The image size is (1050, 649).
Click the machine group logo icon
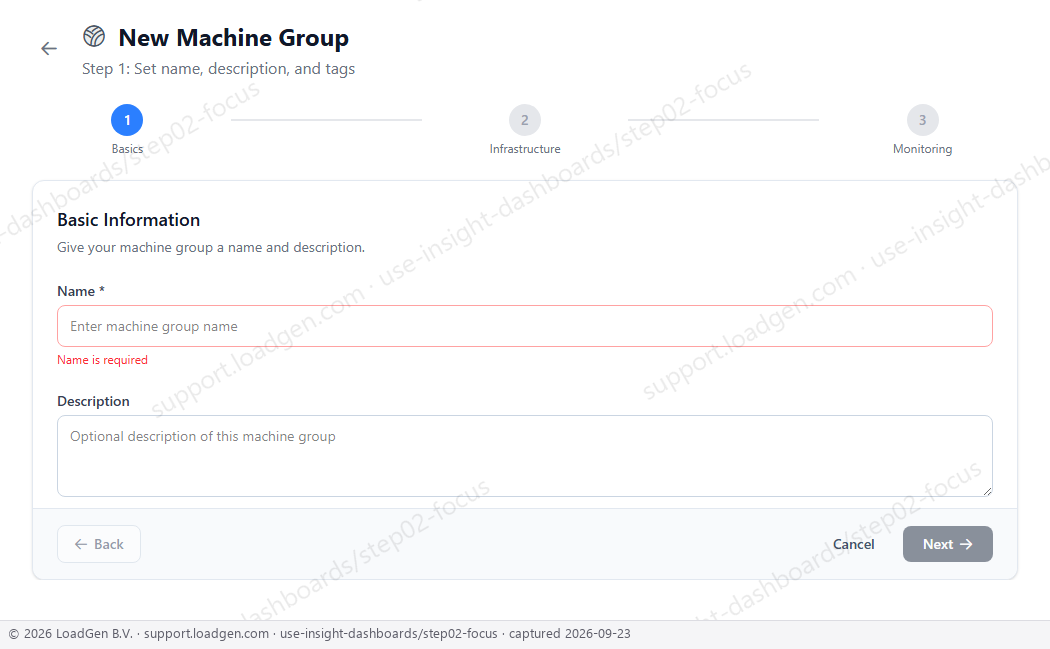click(x=94, y=36)
